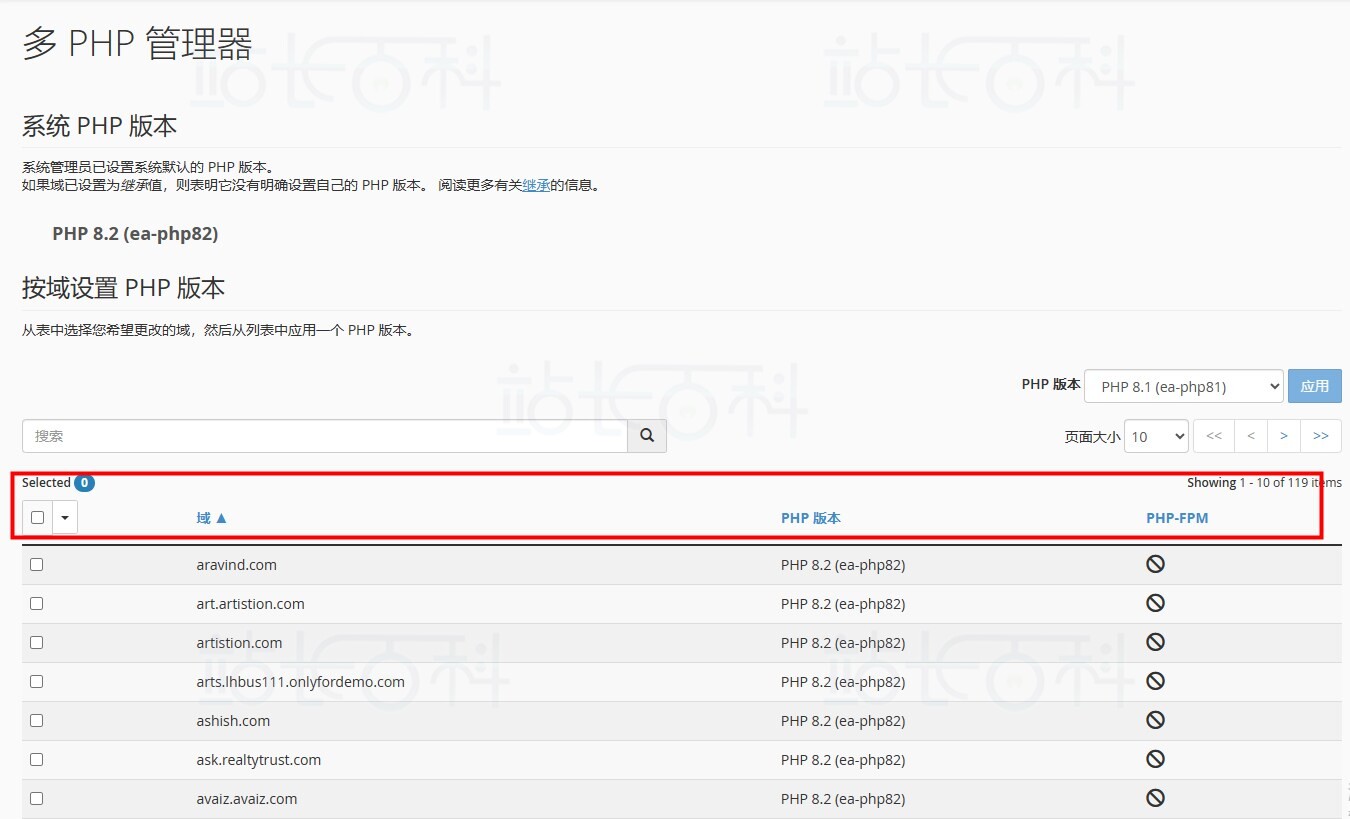Viewport: 1350px width, 819px height.
Task: Click PHP-FPM disabled icon for art.artistion.com
Action: click(1155, 603)
